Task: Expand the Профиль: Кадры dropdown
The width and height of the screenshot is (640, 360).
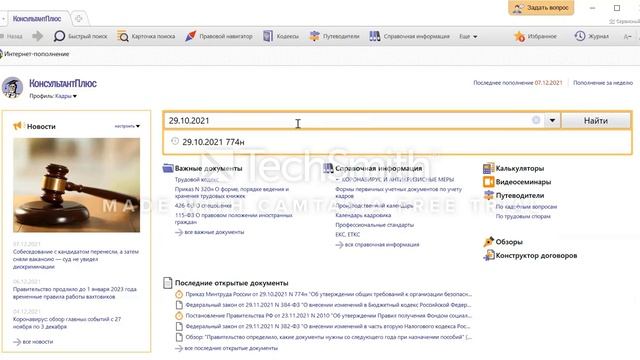Action: coord(53,96)
